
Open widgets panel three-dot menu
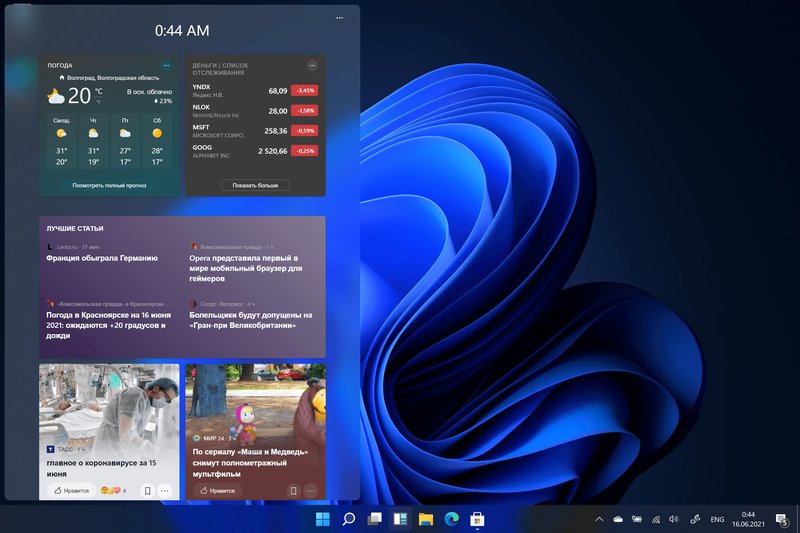(340, 18)
